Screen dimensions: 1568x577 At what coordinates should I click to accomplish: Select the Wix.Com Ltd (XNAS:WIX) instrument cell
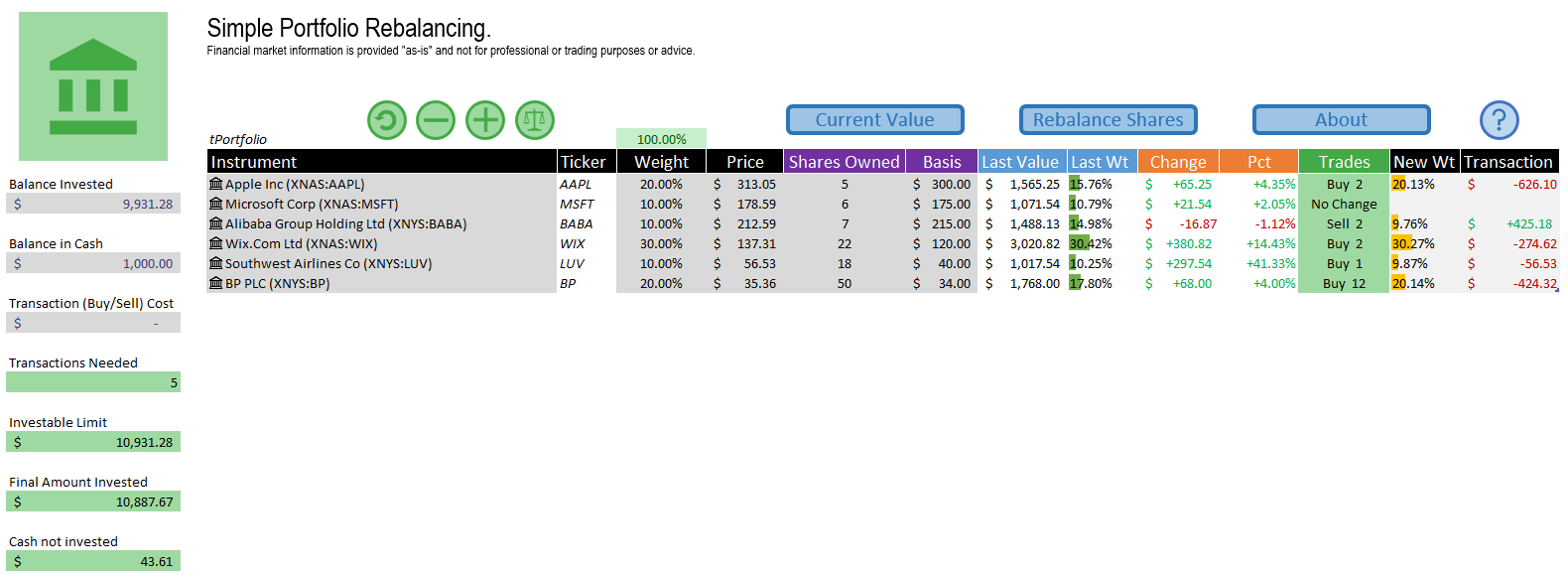point(381,243)
